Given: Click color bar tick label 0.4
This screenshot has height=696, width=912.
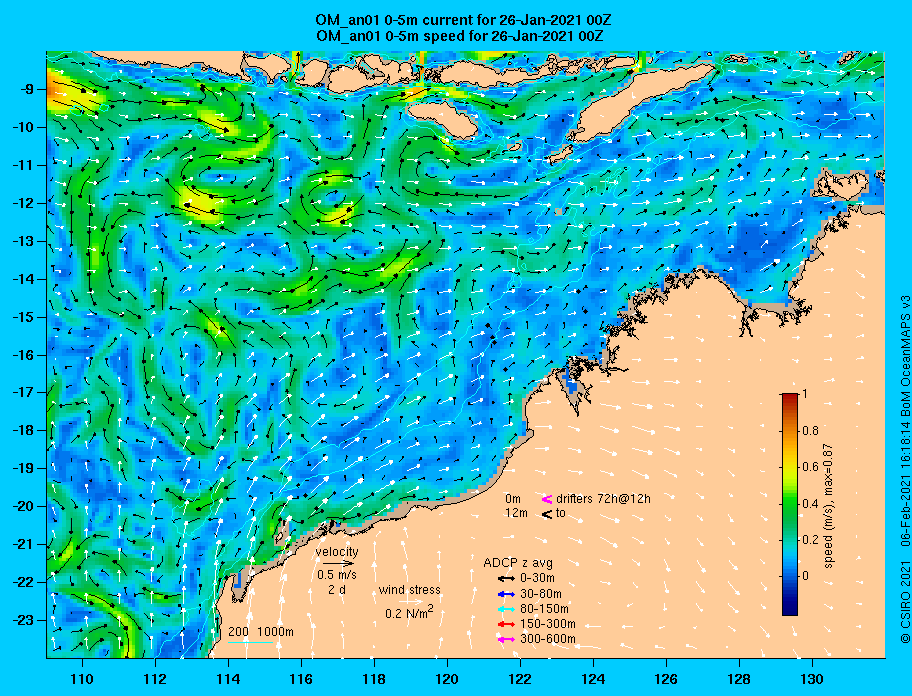Looking at the screenshot, I should point(811,504).
